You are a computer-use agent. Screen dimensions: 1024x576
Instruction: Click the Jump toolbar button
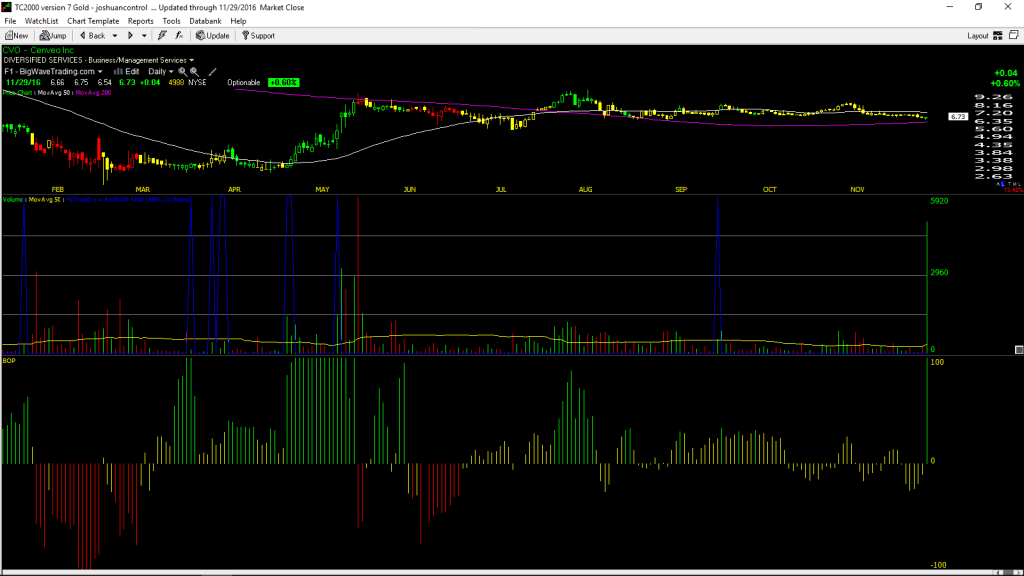coord(53,36)
